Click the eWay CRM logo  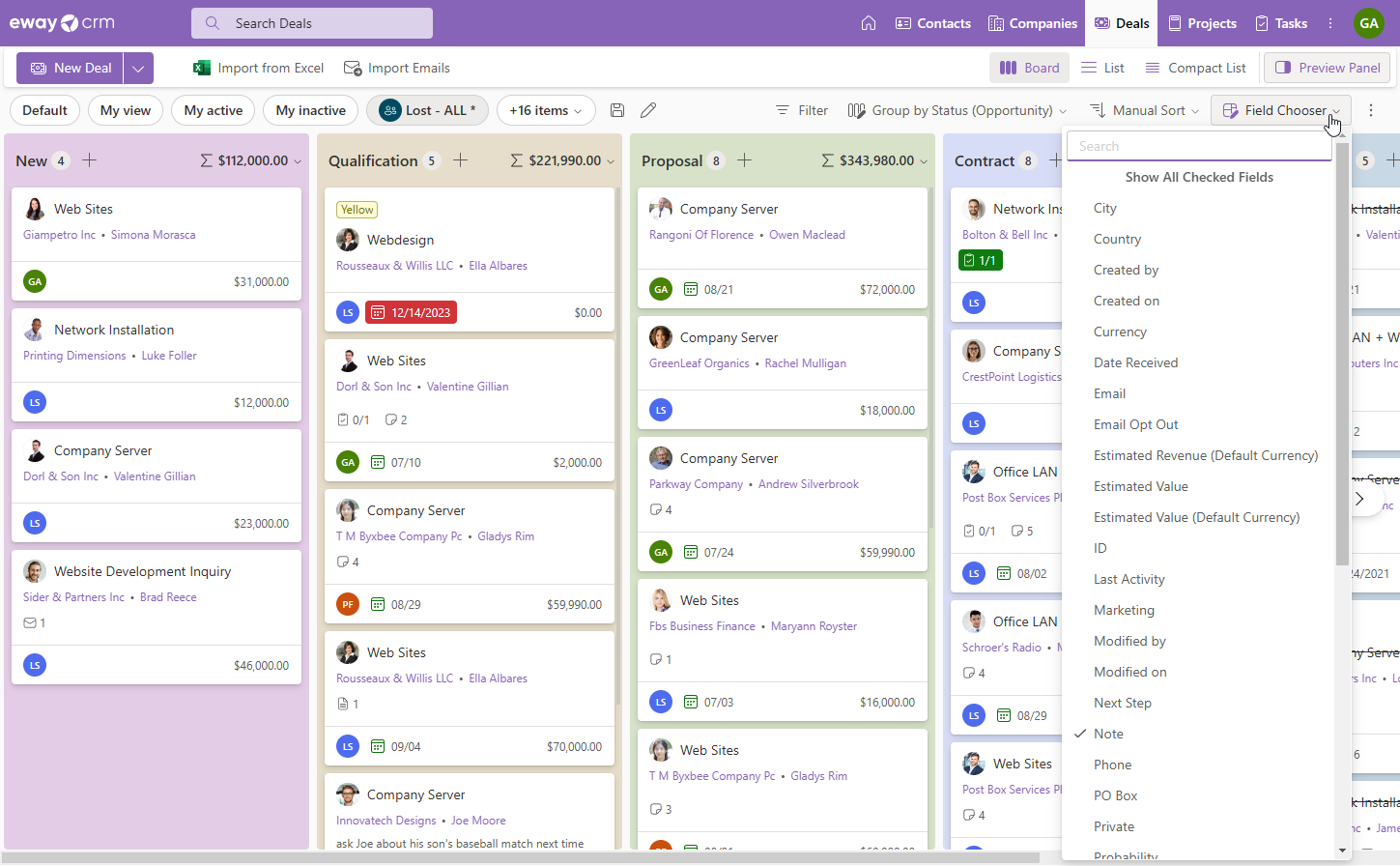[62, 23]
